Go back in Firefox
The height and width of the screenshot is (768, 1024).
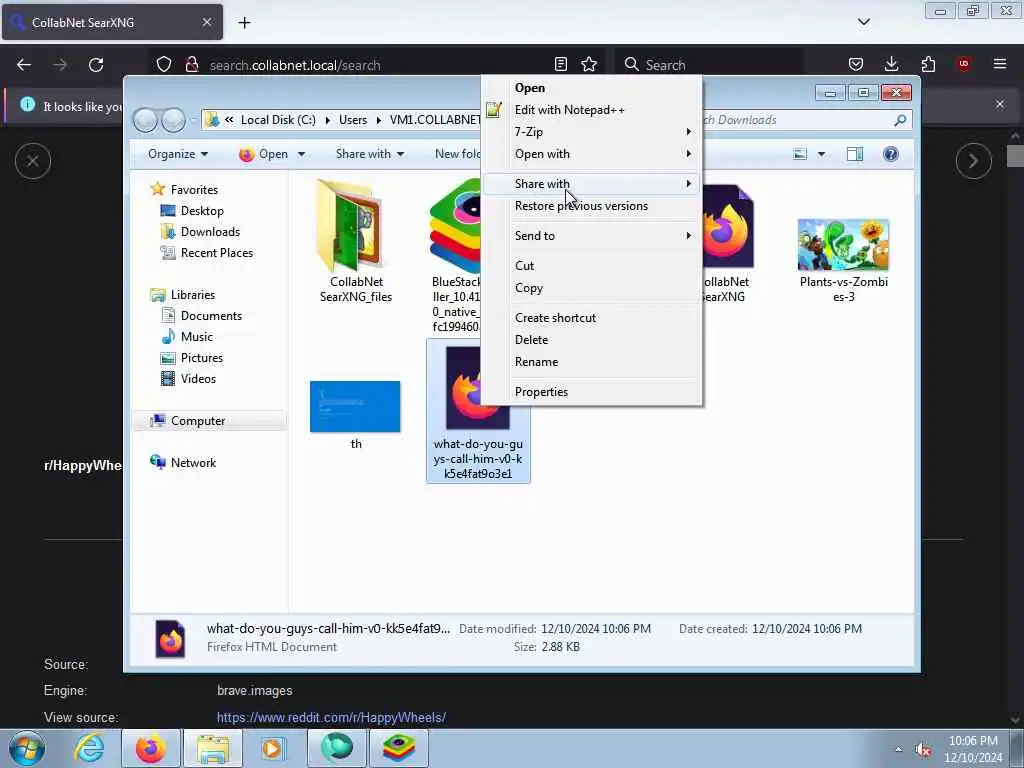24,65
